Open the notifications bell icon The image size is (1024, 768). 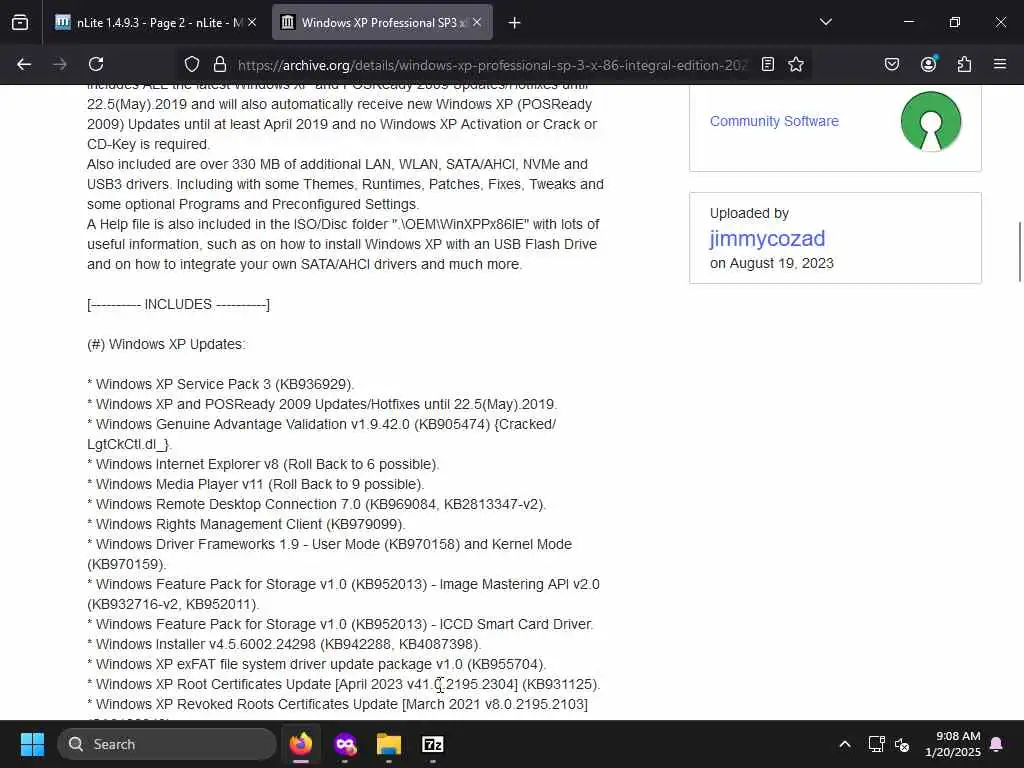coord(997,744)
